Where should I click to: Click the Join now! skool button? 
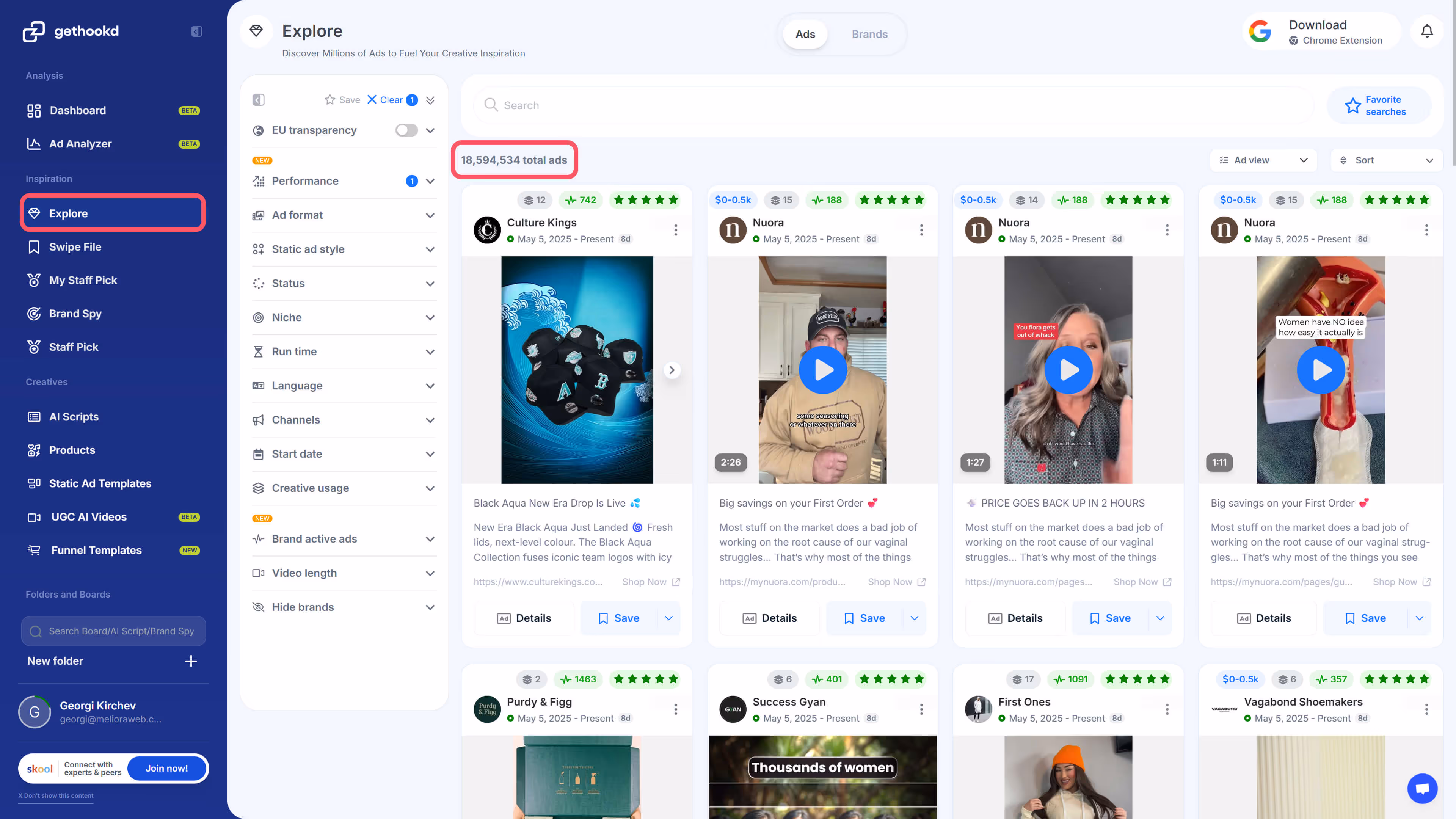[x=167, y=769]
